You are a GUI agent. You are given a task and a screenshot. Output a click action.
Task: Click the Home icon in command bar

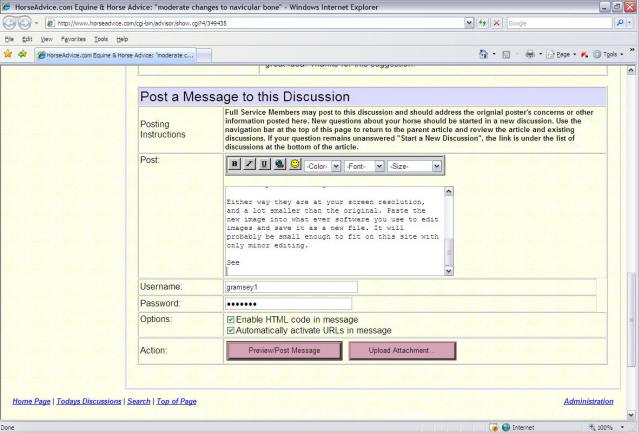[x=483, y=54]
